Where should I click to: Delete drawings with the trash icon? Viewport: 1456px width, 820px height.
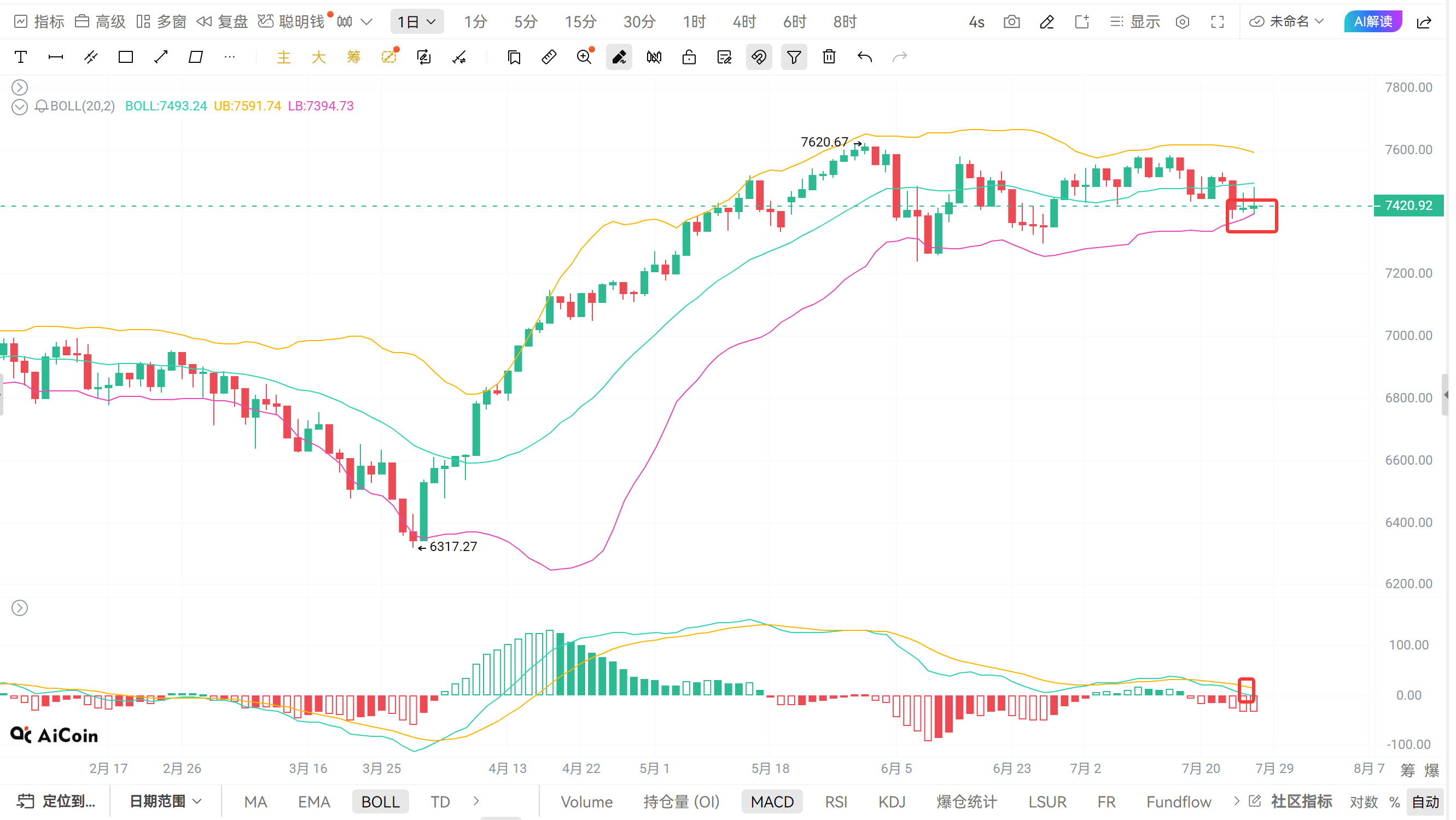coord(829,57)
